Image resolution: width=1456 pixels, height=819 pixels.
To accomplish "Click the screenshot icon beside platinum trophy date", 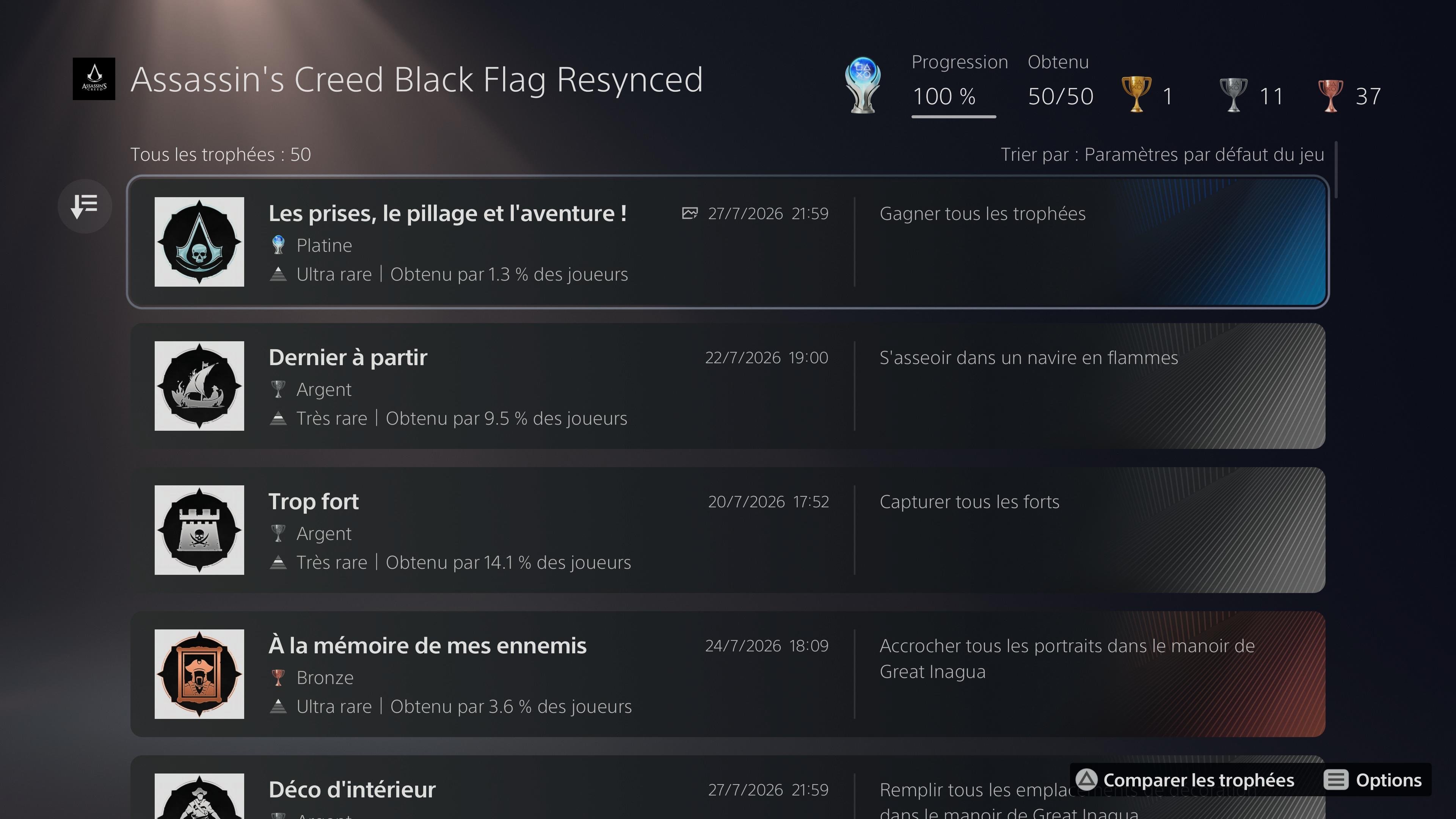I will pos(690,213).
